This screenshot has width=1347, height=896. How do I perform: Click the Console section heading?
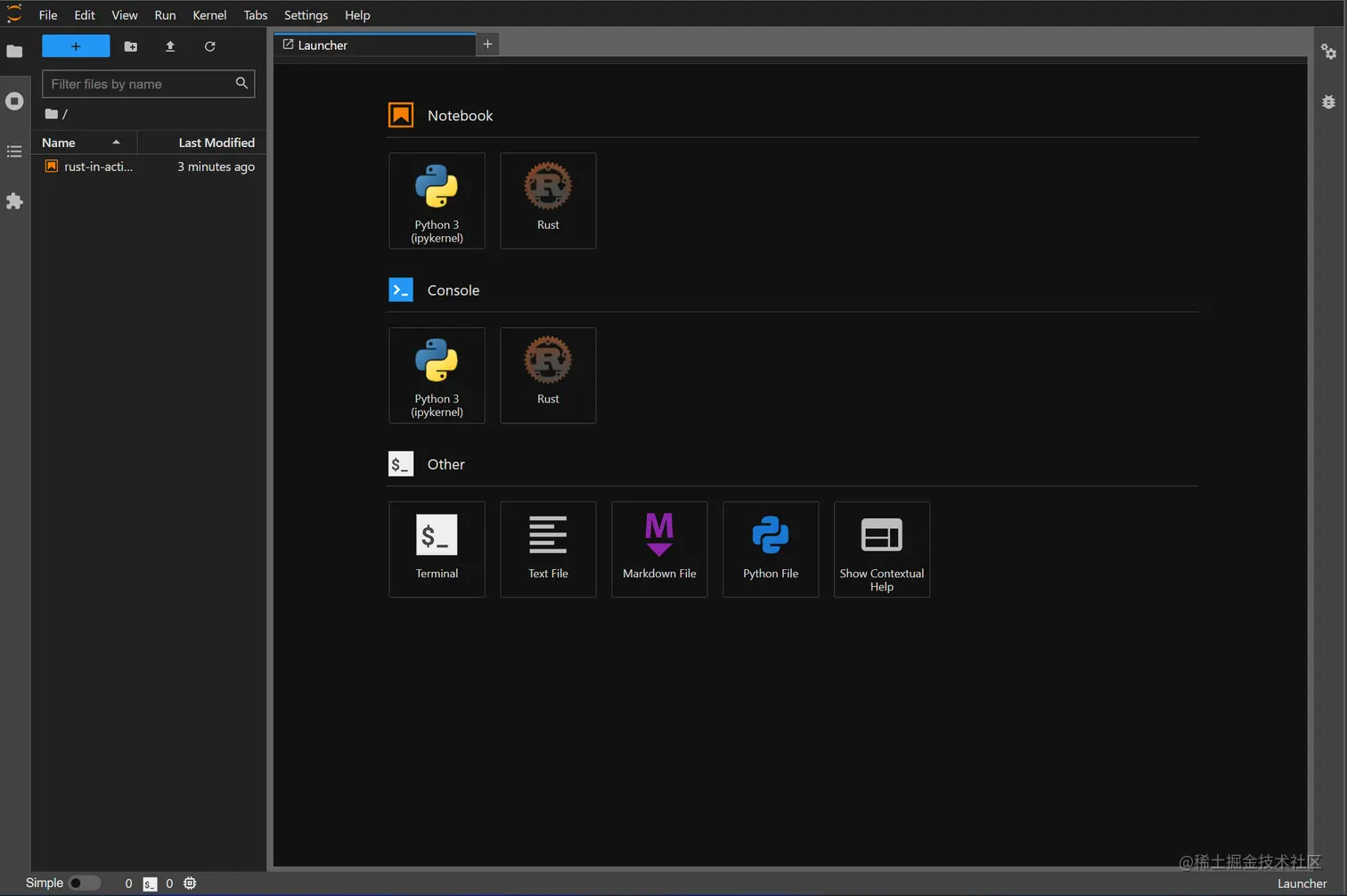(453, 290)
